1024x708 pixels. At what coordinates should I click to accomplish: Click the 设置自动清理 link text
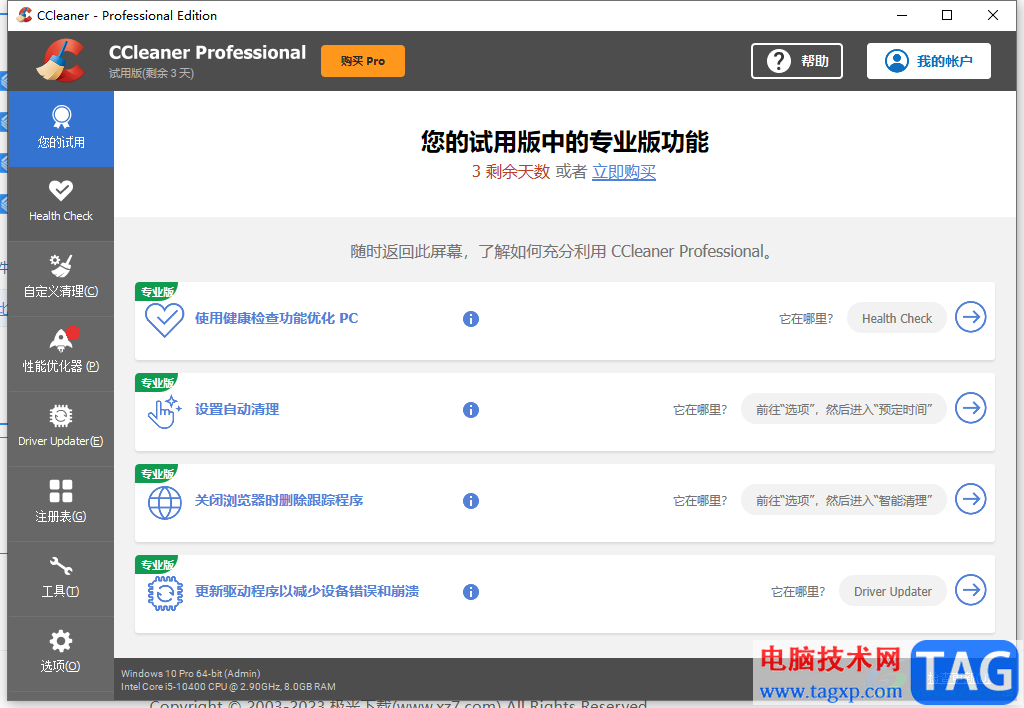237,409
